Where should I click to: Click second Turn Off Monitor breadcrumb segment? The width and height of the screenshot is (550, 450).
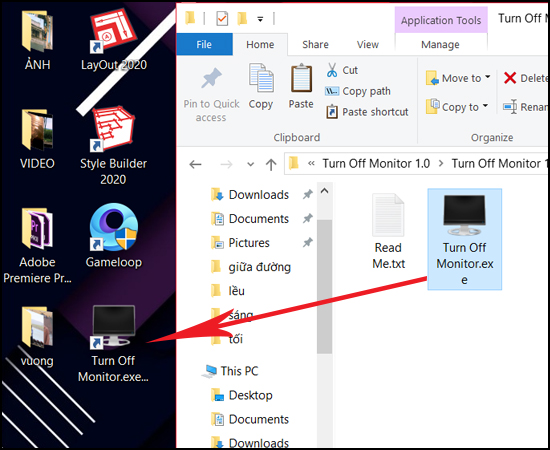tap(499, 163)
